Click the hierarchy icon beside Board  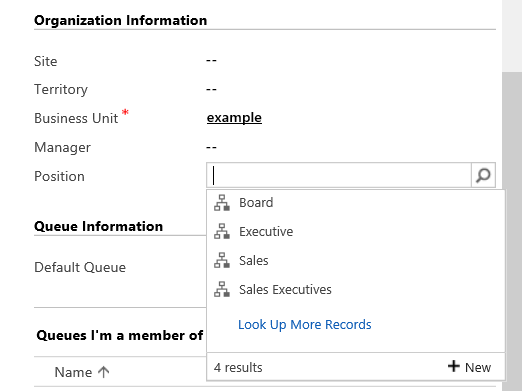coord(222,203)
